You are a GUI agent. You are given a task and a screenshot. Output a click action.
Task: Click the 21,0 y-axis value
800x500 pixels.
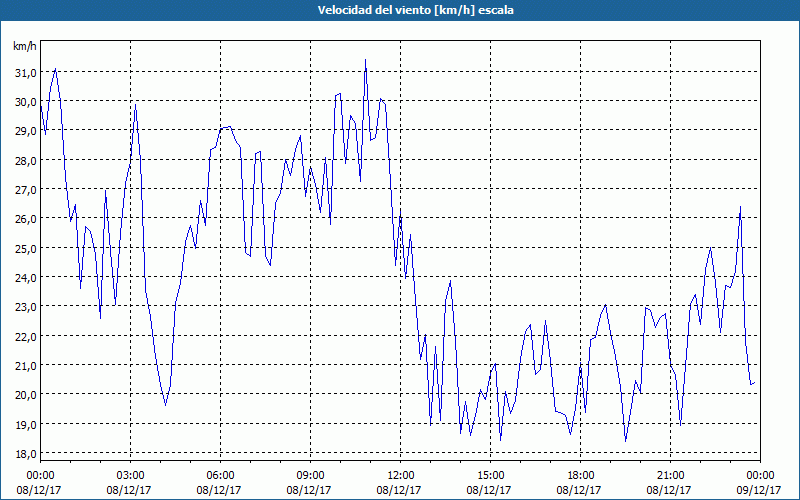(26, 366)
